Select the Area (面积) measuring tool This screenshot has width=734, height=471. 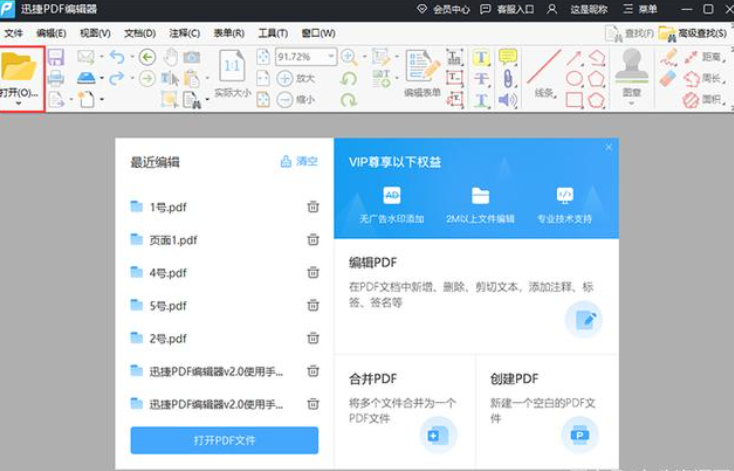pyautogui.click(x=703, y=100)
